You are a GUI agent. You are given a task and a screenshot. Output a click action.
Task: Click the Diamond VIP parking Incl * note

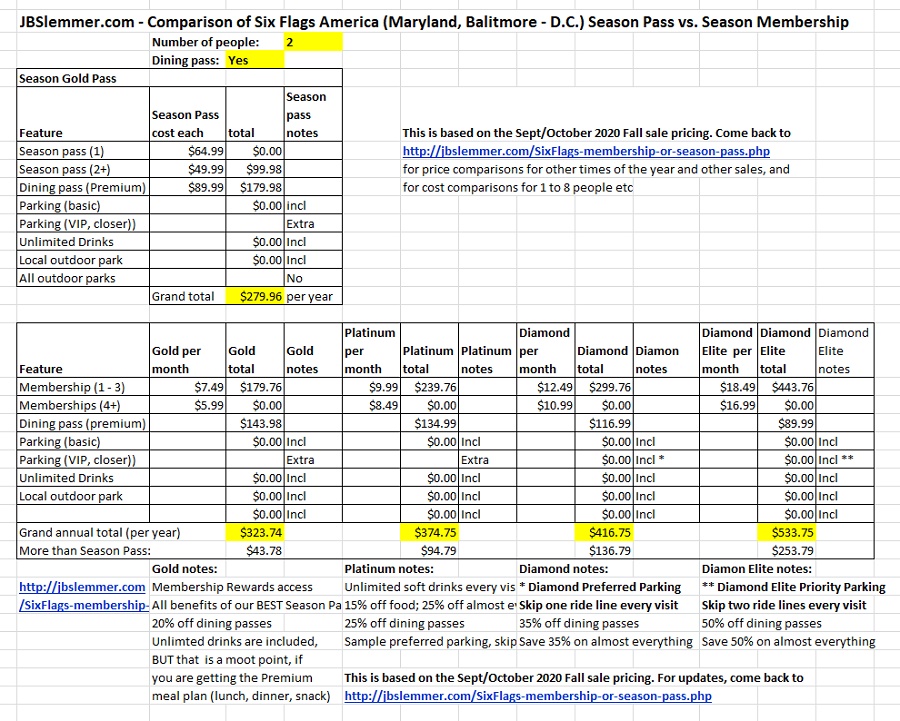coord(666,460)
